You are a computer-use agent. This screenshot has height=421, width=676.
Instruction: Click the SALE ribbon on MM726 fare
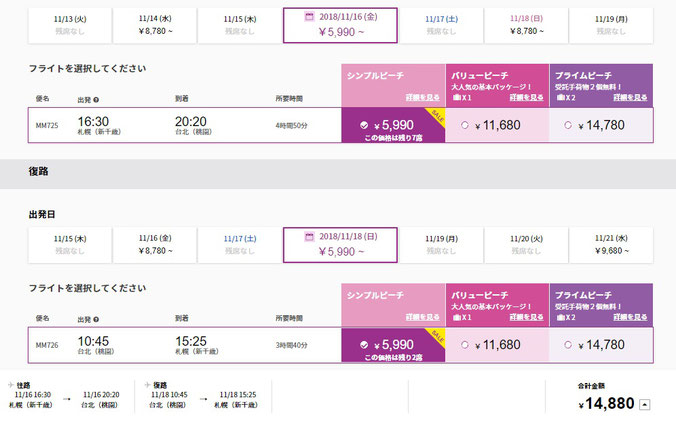click(x=436, y=336)
